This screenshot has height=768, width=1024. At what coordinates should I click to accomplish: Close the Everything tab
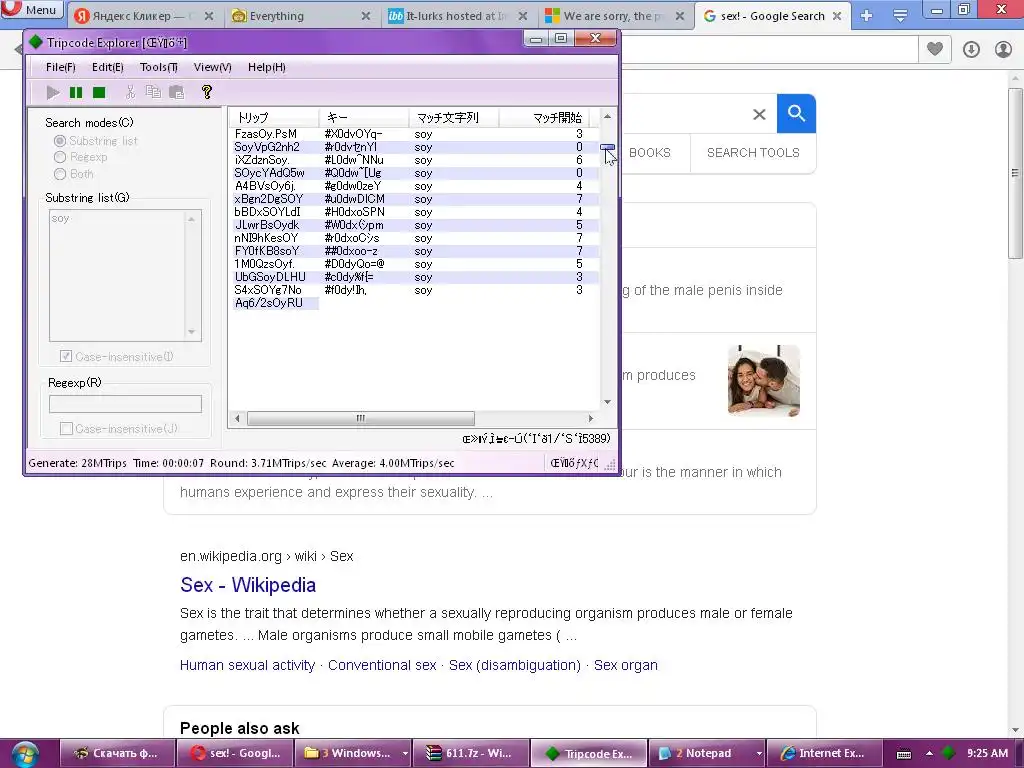click(x=366, y=16)
